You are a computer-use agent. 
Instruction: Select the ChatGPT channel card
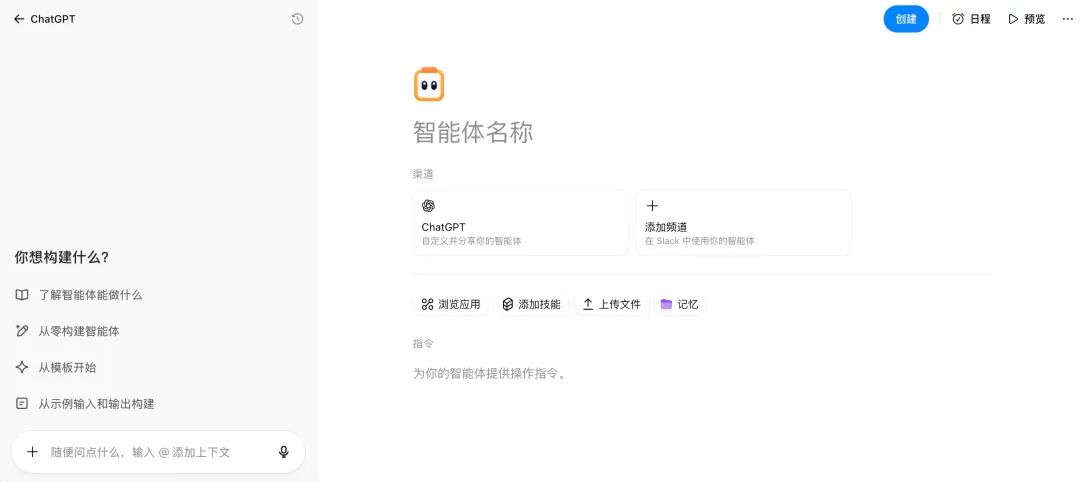click(x=520, y=223)
